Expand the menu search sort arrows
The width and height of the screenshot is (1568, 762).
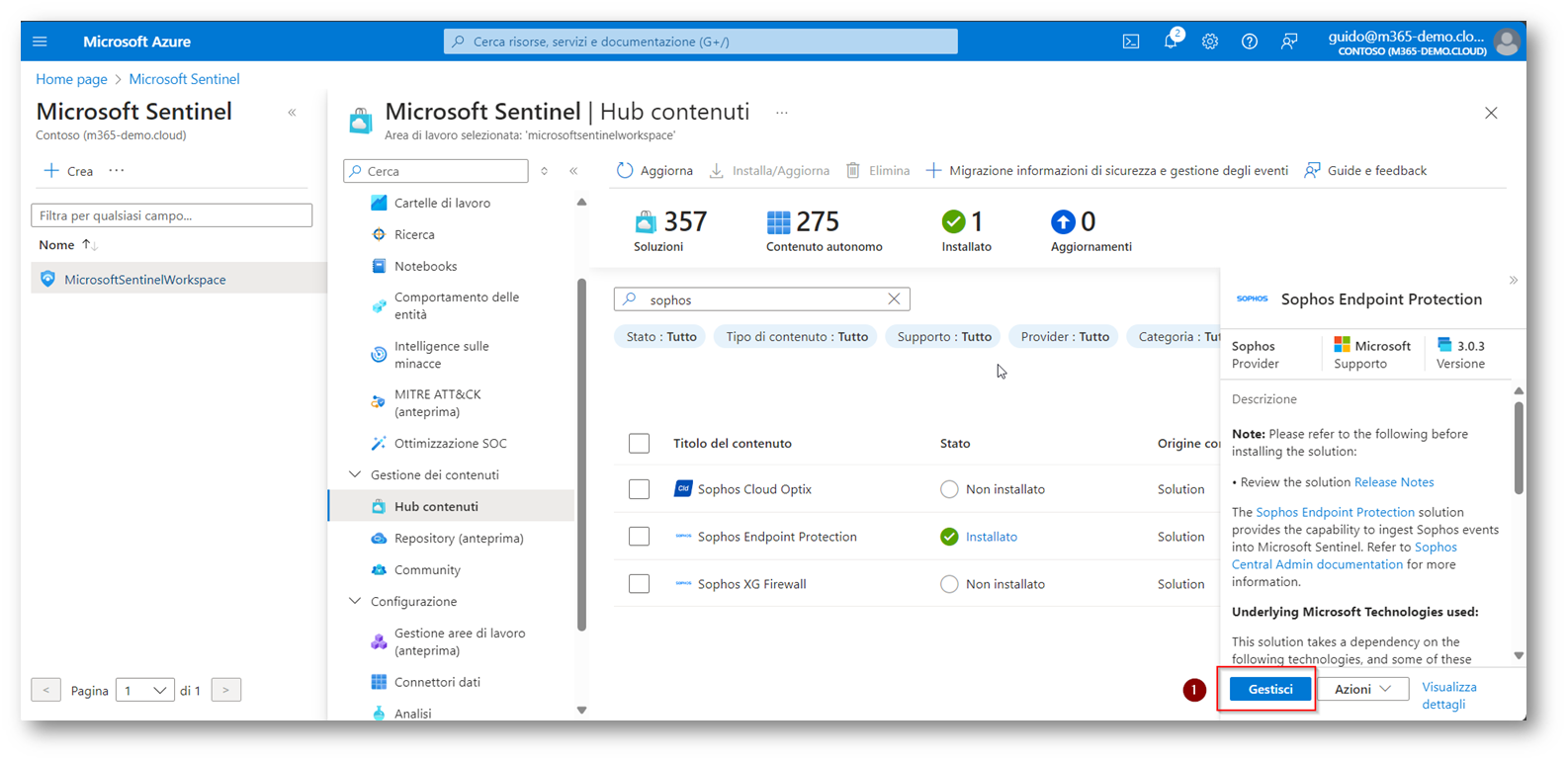point(545,171)
